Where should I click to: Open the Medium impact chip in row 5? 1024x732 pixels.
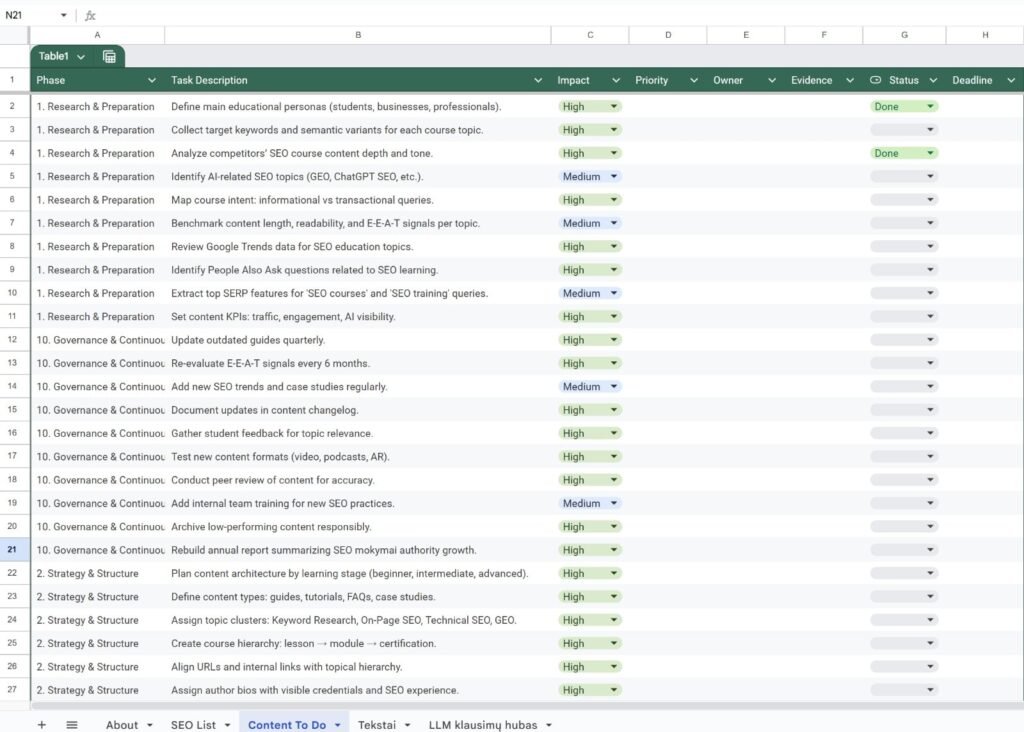tap(589, 176)
